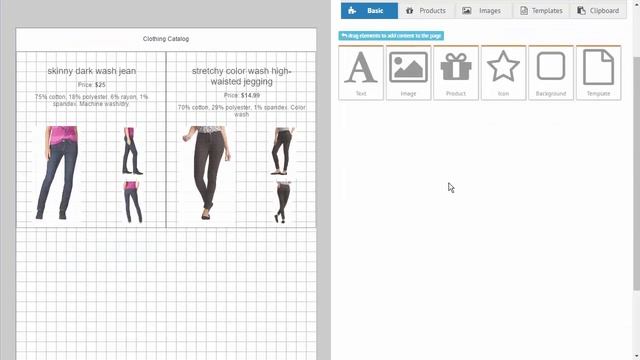Open the Templates tab
The image size is (640, 360).
tap(541, 11)
